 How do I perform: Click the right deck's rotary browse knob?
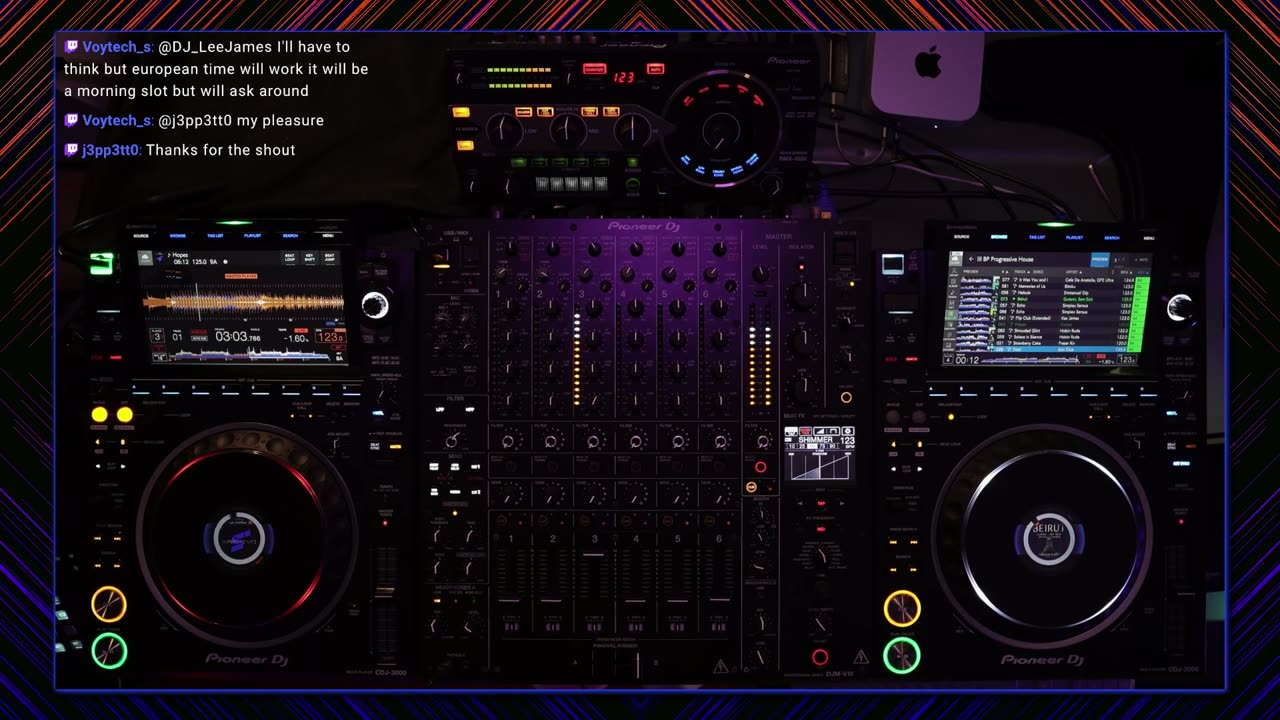[1180, 307]
